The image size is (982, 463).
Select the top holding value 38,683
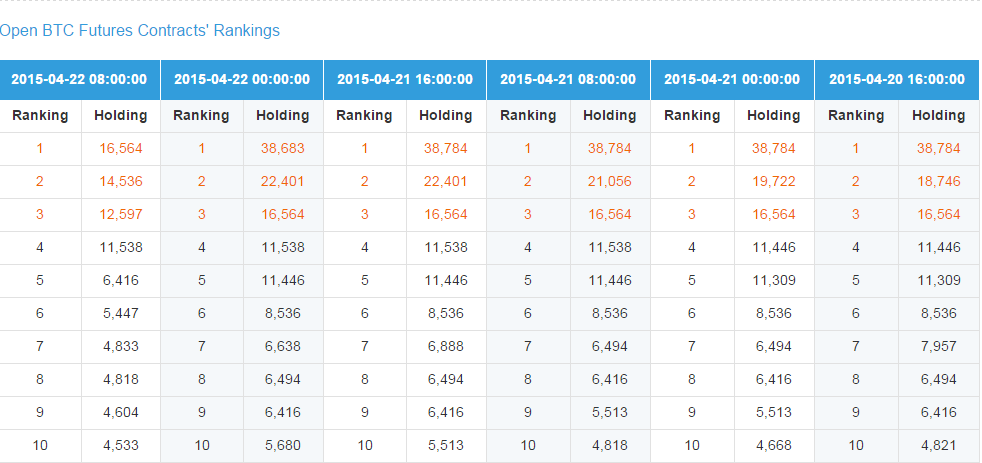[283, 148]
